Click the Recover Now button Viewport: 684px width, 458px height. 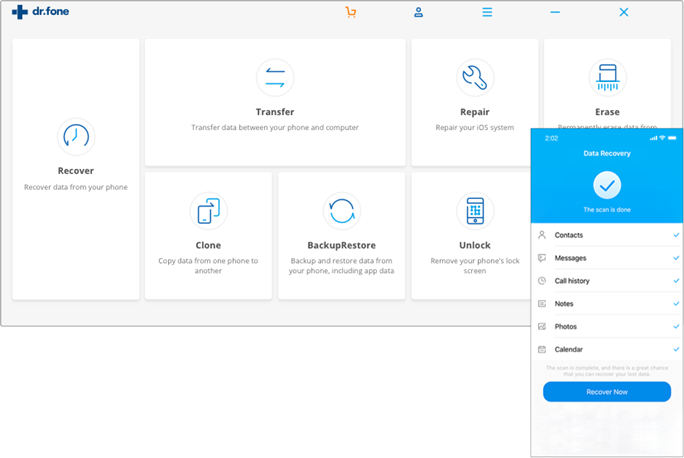pos(607,392)
